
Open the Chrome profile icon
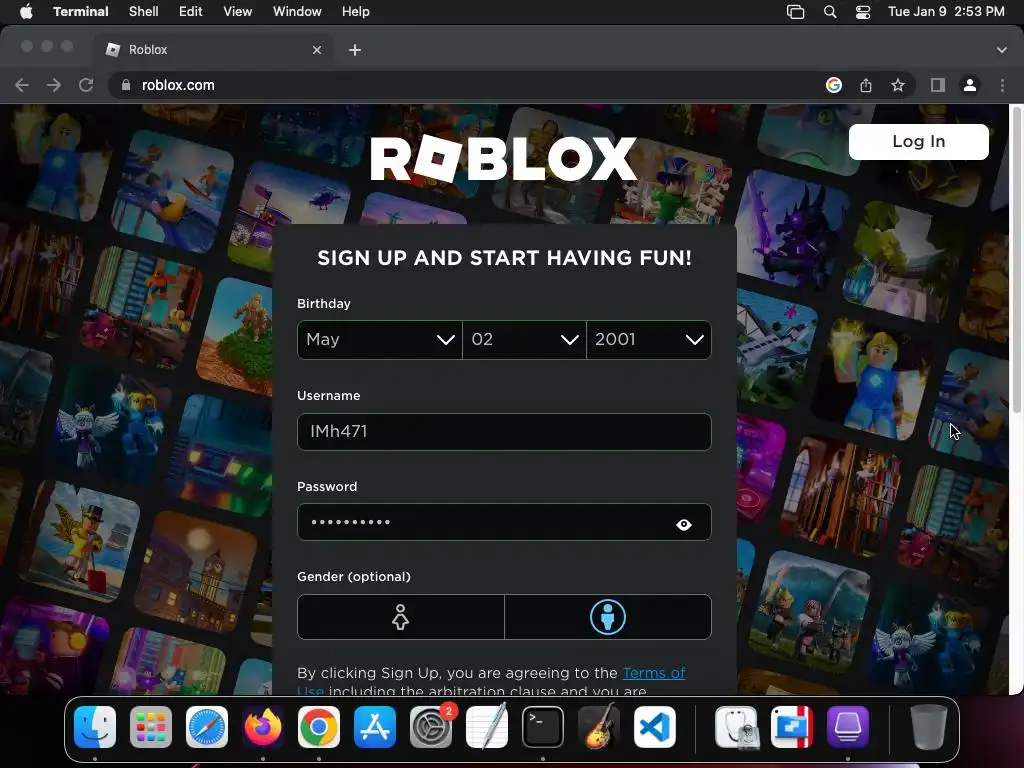pos(970,85)
